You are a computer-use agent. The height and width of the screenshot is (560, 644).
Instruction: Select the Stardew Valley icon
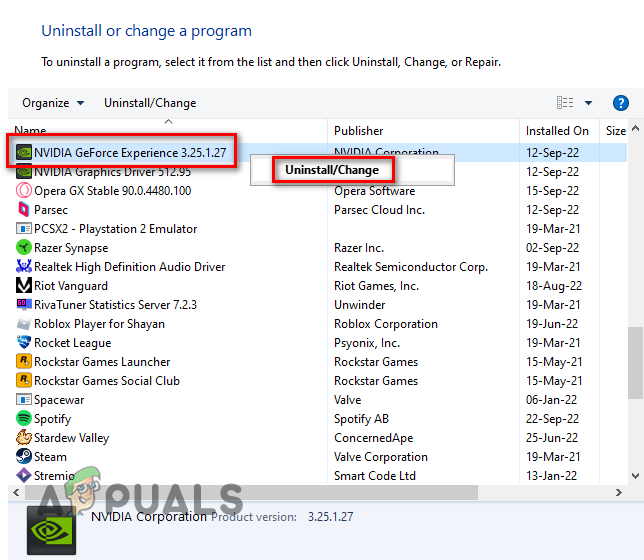24,438
